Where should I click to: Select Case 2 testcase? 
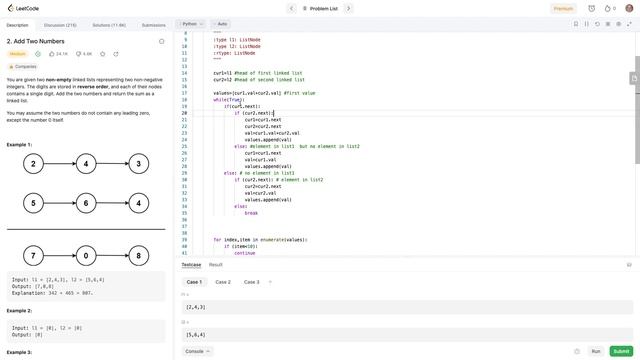coord(223,282)
